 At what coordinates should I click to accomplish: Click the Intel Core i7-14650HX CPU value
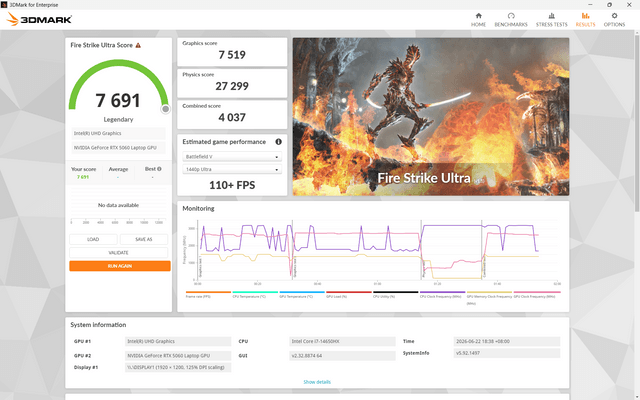coord(342,341)
